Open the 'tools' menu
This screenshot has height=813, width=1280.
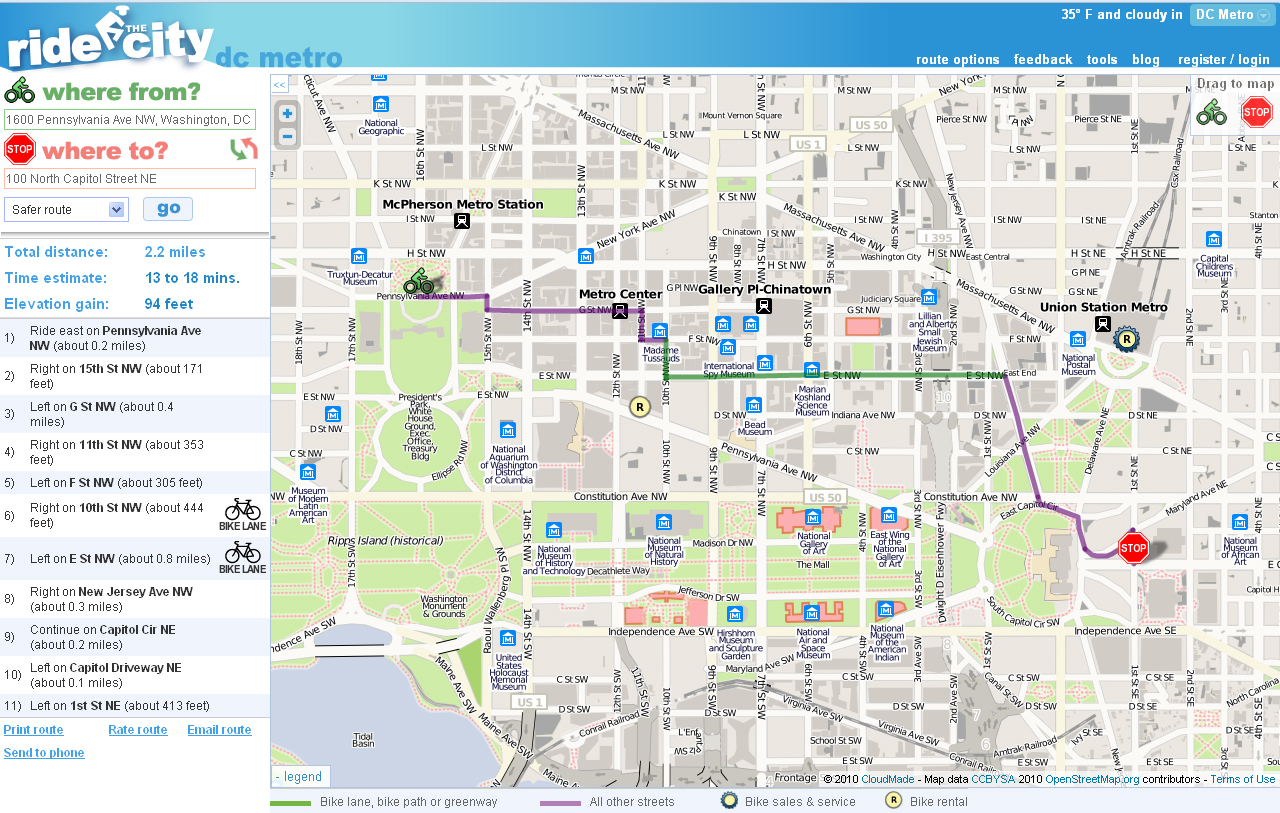click(1102, 59)
